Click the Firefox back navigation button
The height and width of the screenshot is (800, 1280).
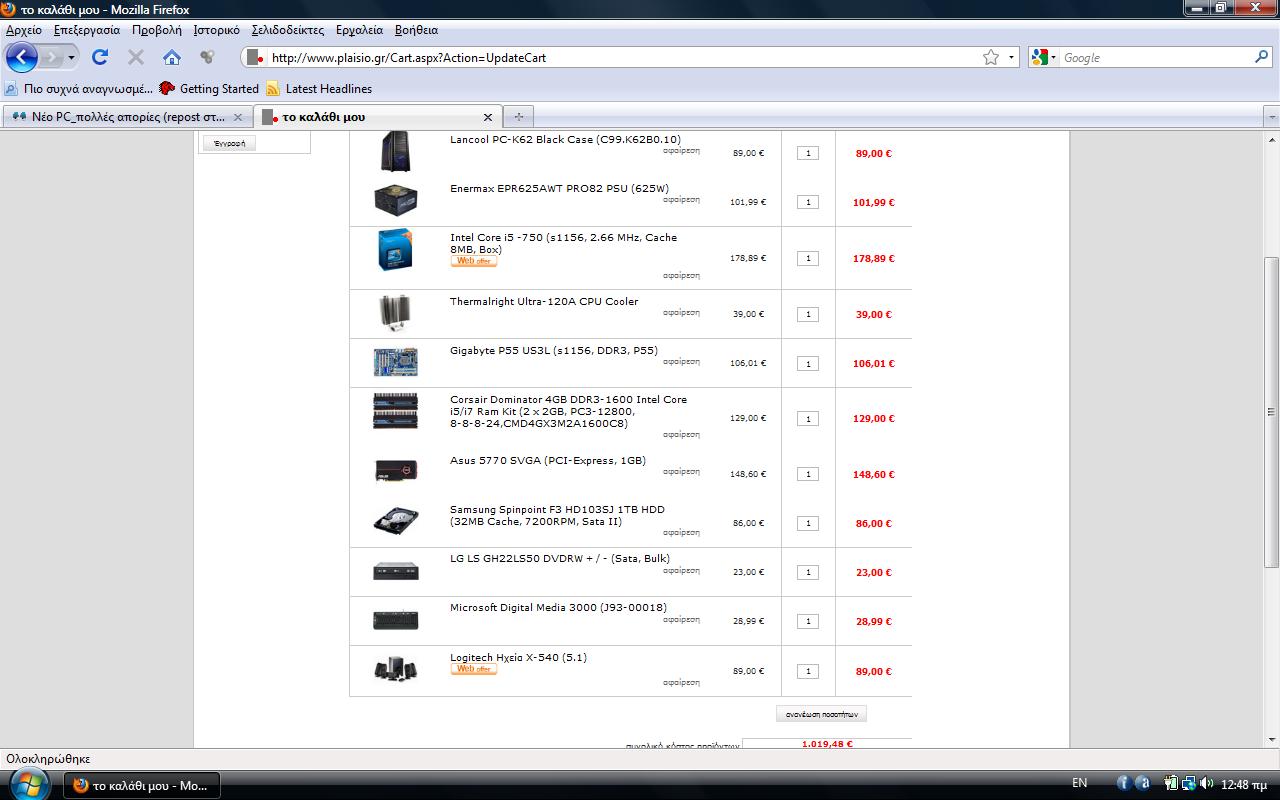point(22,57)
